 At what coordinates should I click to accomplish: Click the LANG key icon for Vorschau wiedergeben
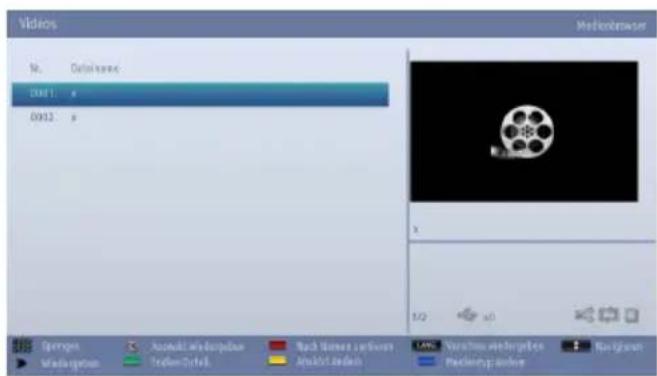tap(426, 346)
